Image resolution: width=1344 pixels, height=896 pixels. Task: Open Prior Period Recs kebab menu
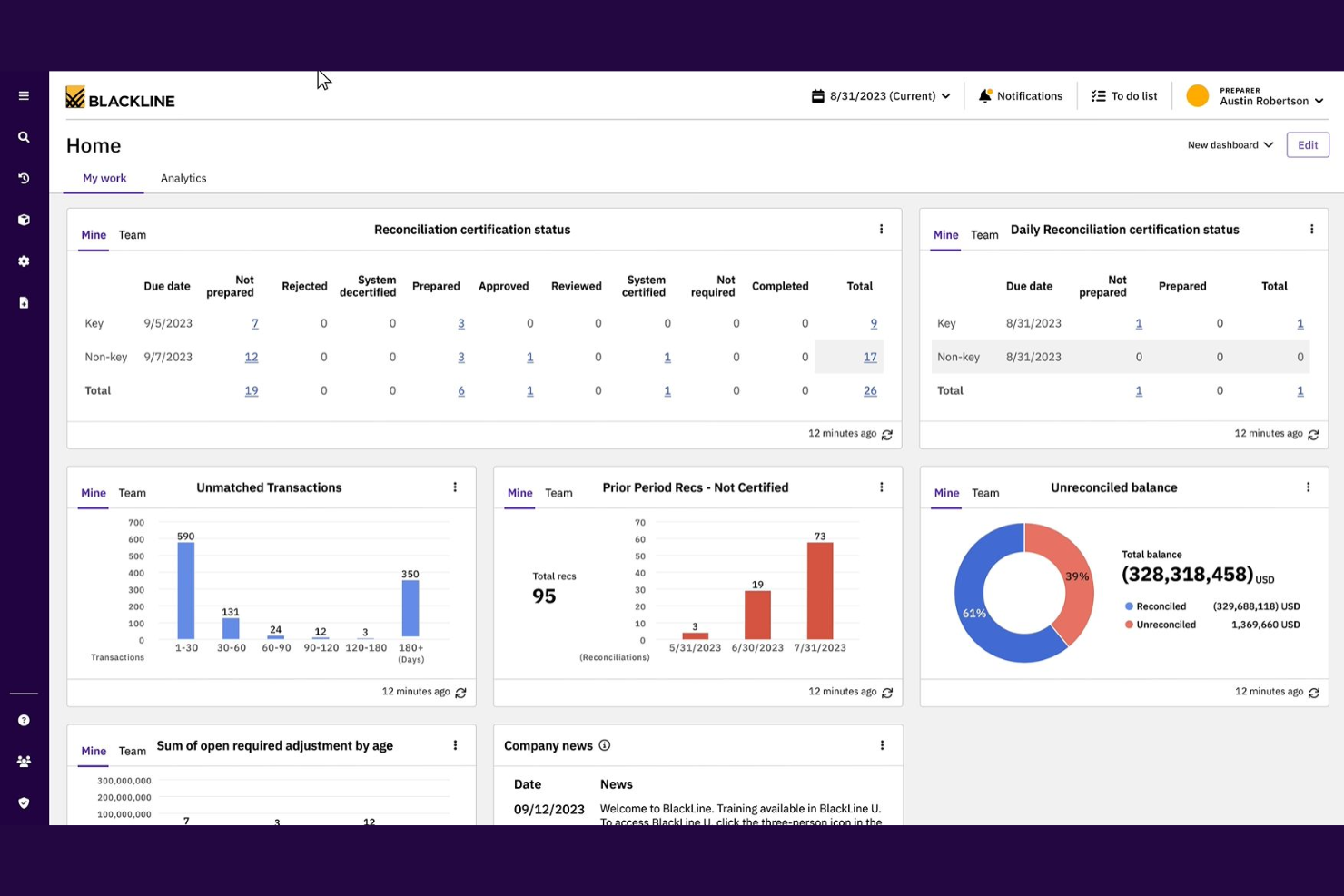881,487
